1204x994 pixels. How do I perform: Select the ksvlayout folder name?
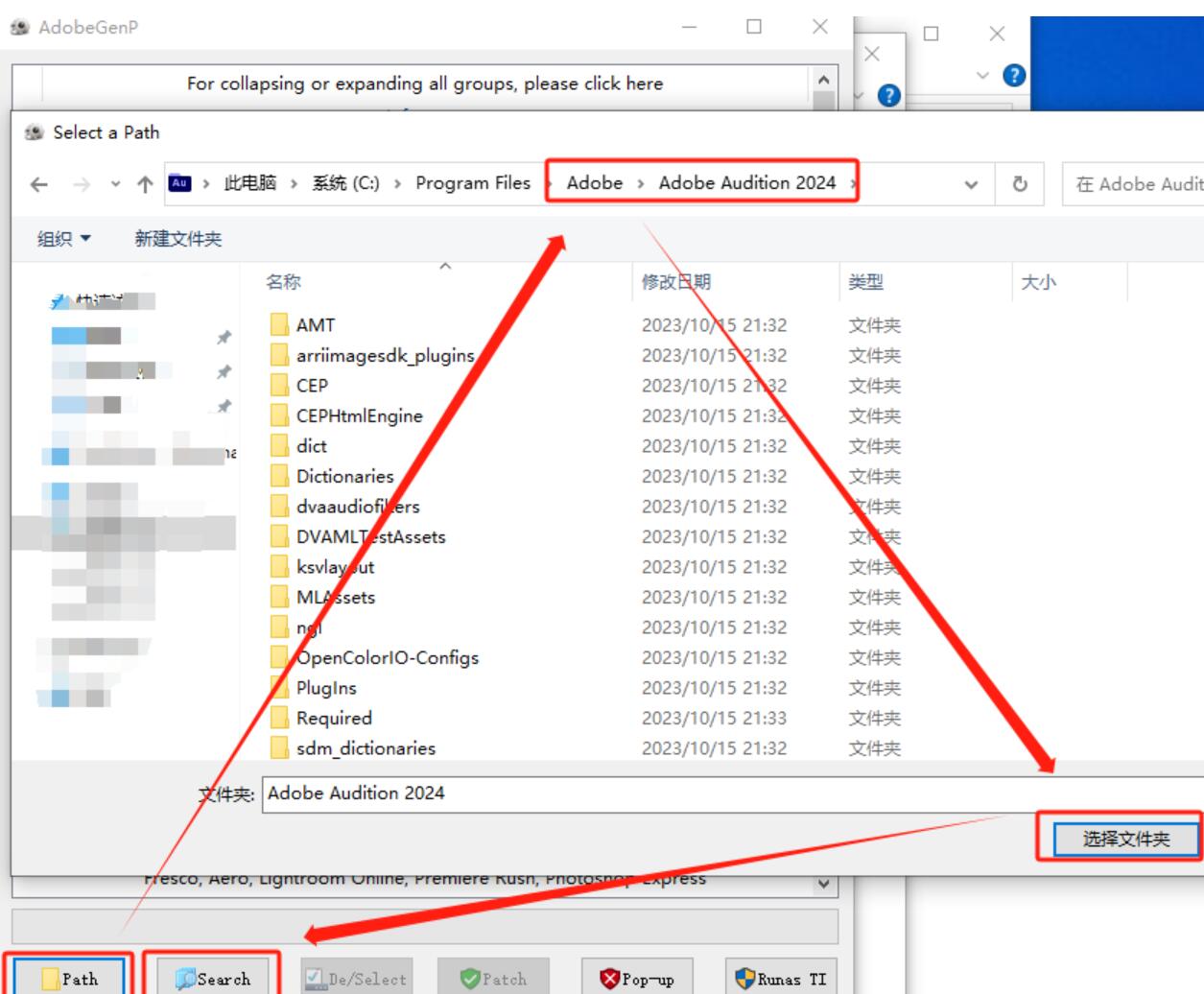[335, 567]
